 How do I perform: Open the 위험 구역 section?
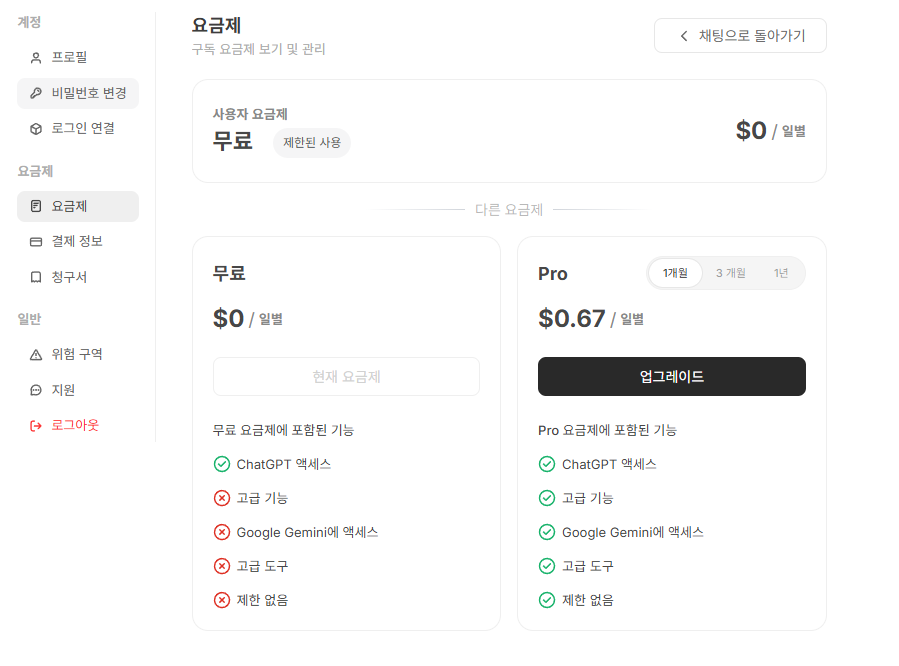78,355
